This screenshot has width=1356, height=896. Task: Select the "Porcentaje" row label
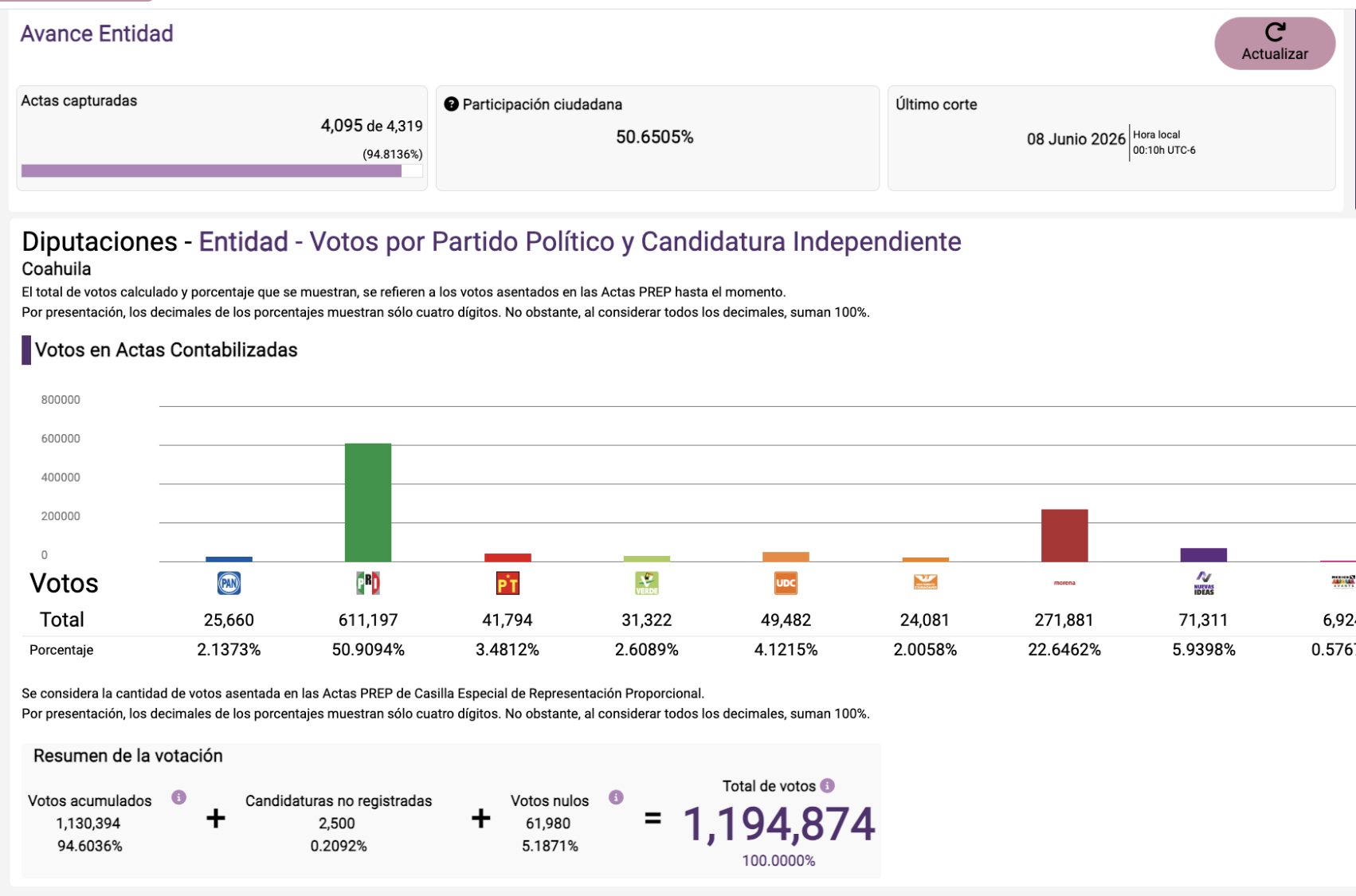point(61,650)
